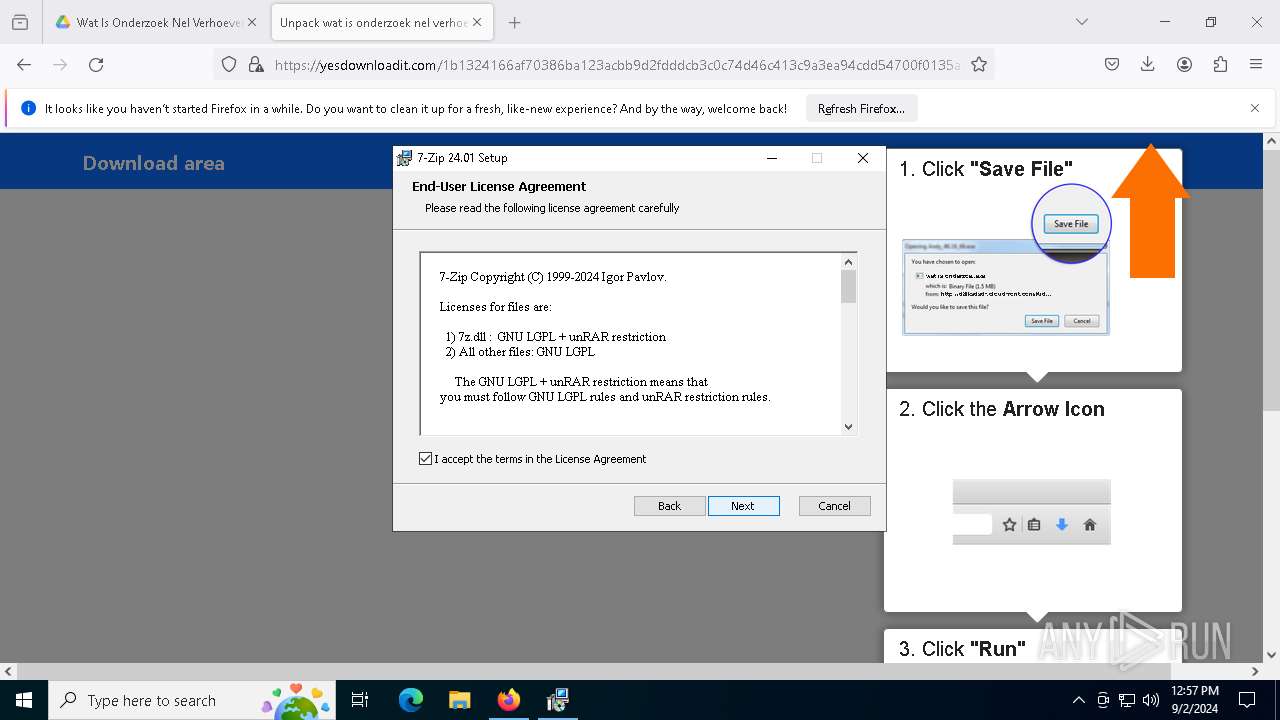Go forward one page in Firefox
This screenshot has width=1280, height=720.
pos(60,65)
